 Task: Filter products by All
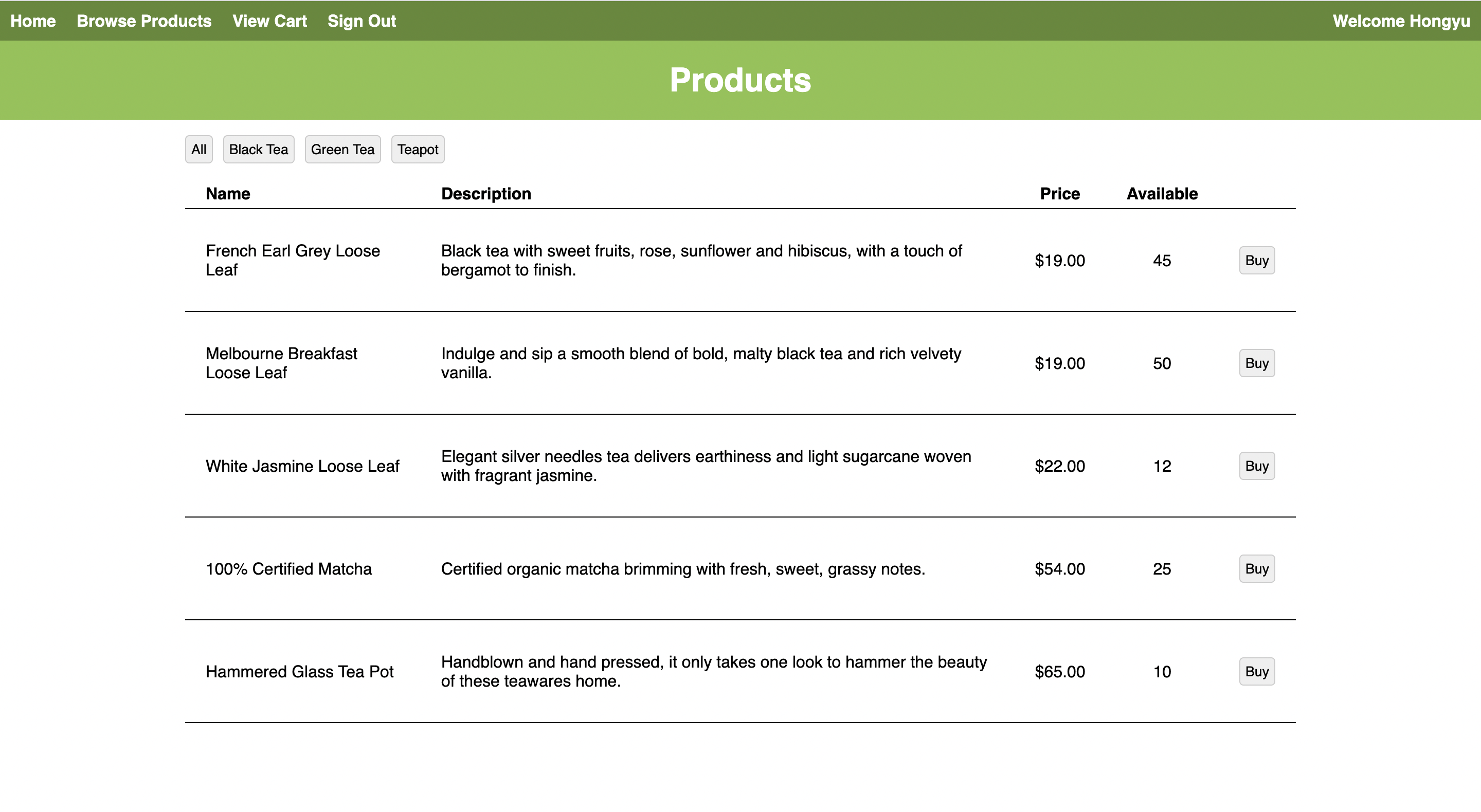198,150
